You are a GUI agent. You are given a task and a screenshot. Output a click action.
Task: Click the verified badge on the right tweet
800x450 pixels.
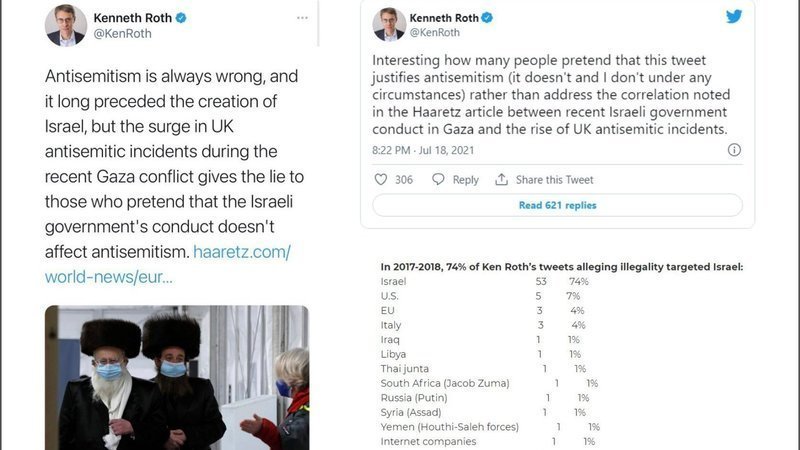[487, 18]
